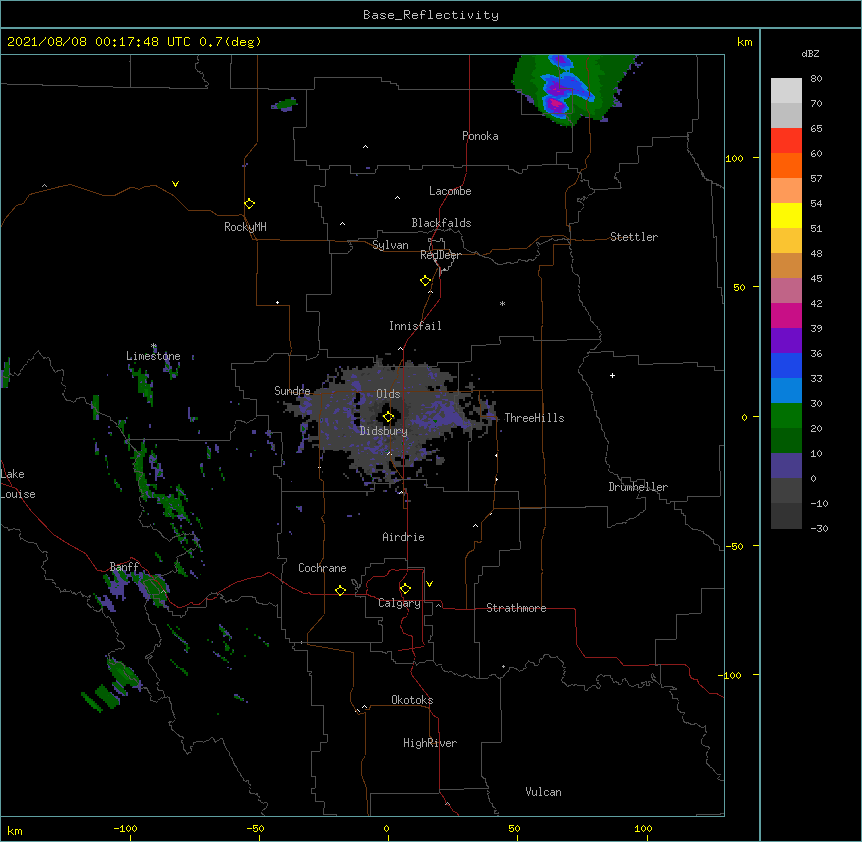Click the yellow V marker northwest of RockyMH
This screenshot has width=862, height=842.
(175, 184)
